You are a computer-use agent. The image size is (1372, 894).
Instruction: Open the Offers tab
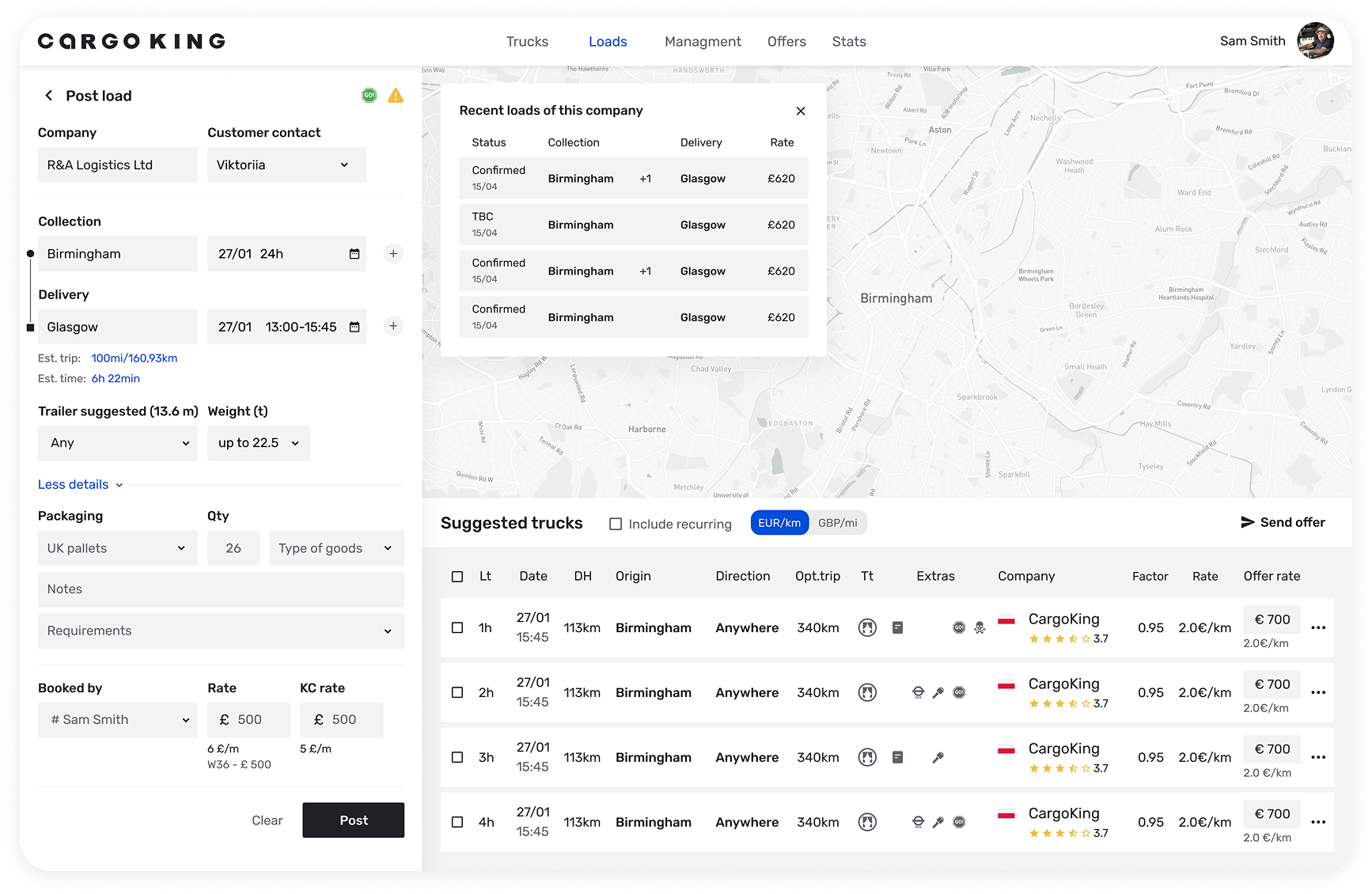(786, 42)
